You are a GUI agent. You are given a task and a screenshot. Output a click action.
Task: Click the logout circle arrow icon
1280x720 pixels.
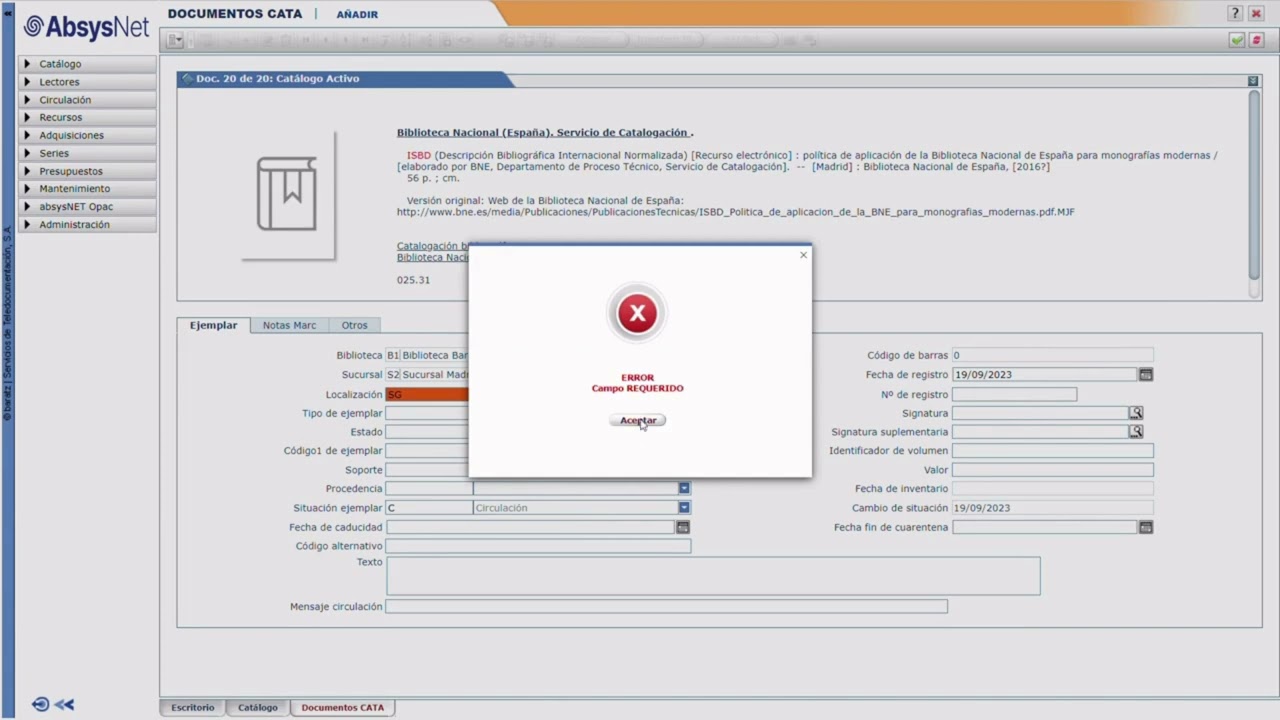click(x=41, y=704)
